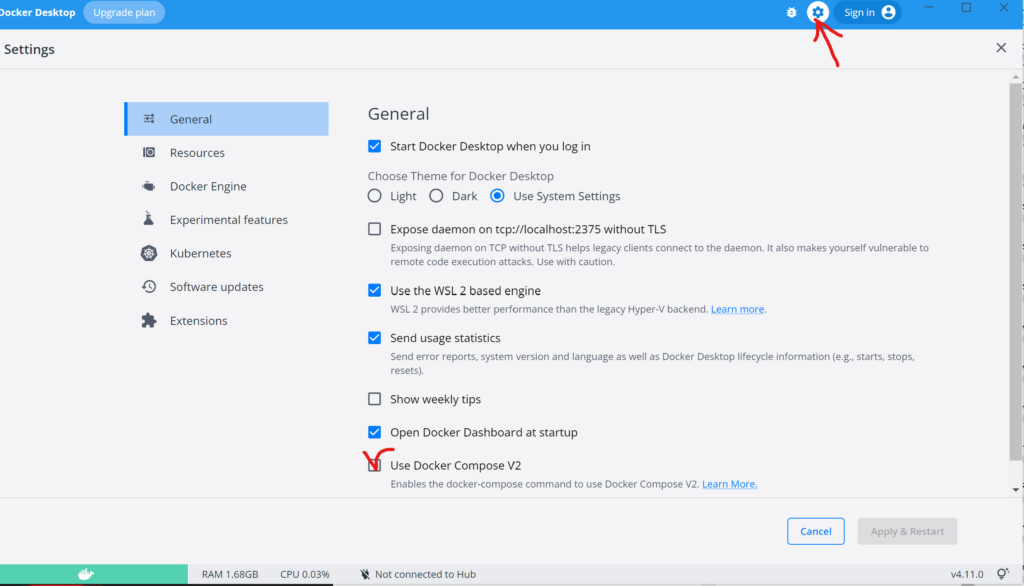Image resolution: width=1024 pixels, height=586 pixels.
Task: Click the settings scrollbar down arrow
Action: pos(1016,489)
